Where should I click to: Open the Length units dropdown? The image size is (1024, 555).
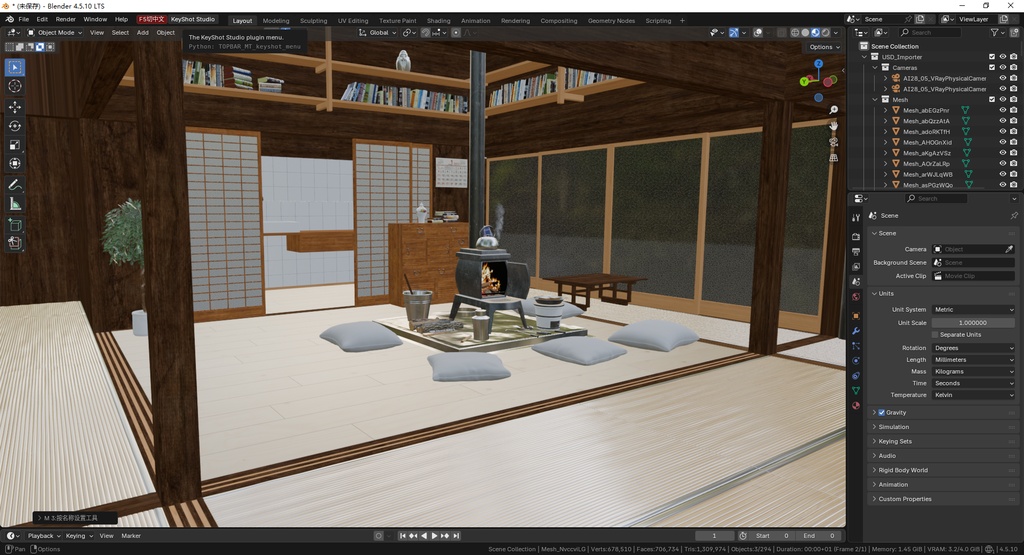pyautogui.click(x=973, y=360)
